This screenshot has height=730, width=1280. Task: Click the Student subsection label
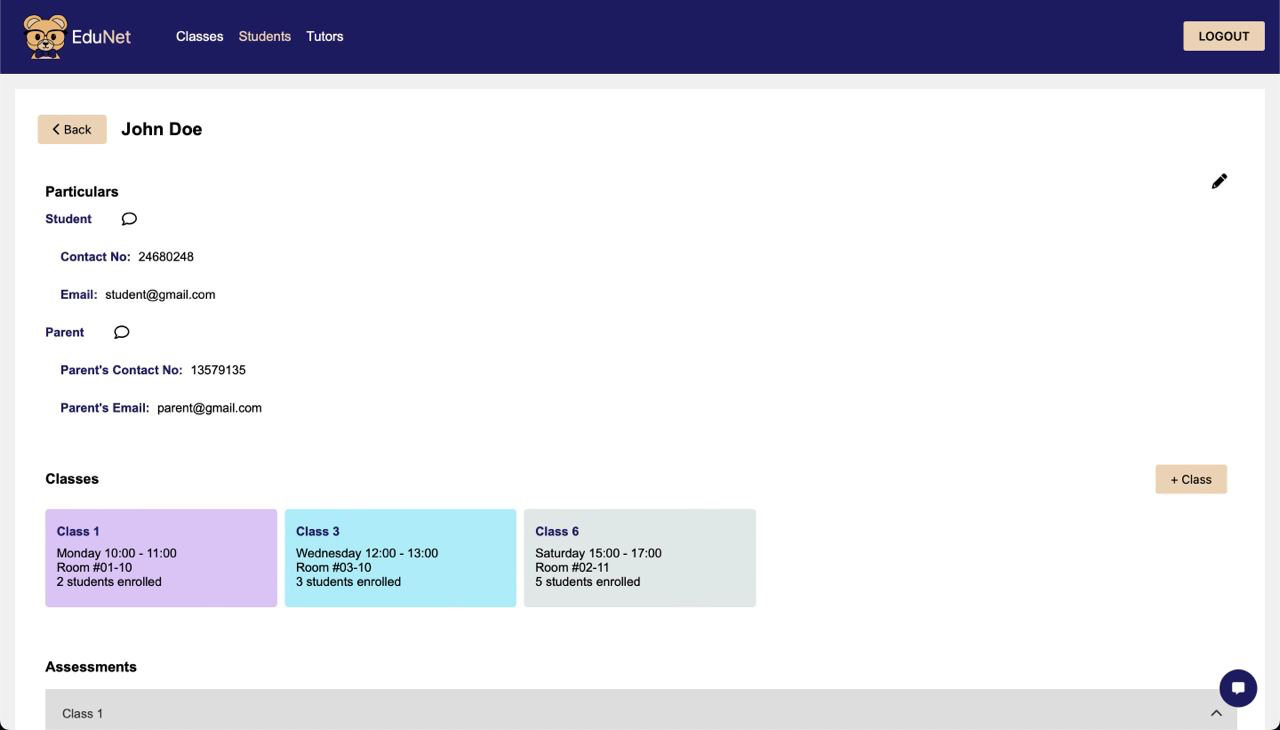tap(68, 219)
